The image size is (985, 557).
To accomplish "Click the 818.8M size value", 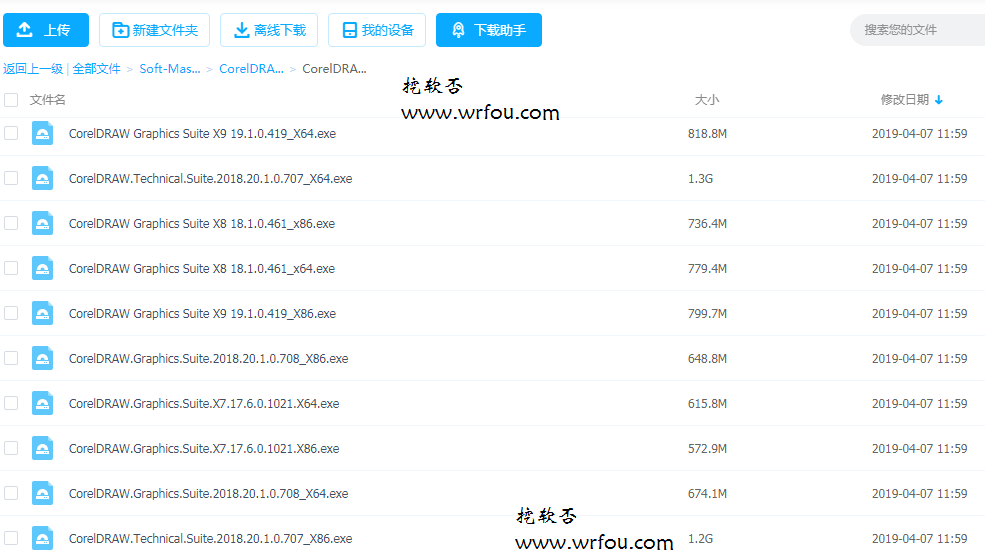I will (707, 134).
